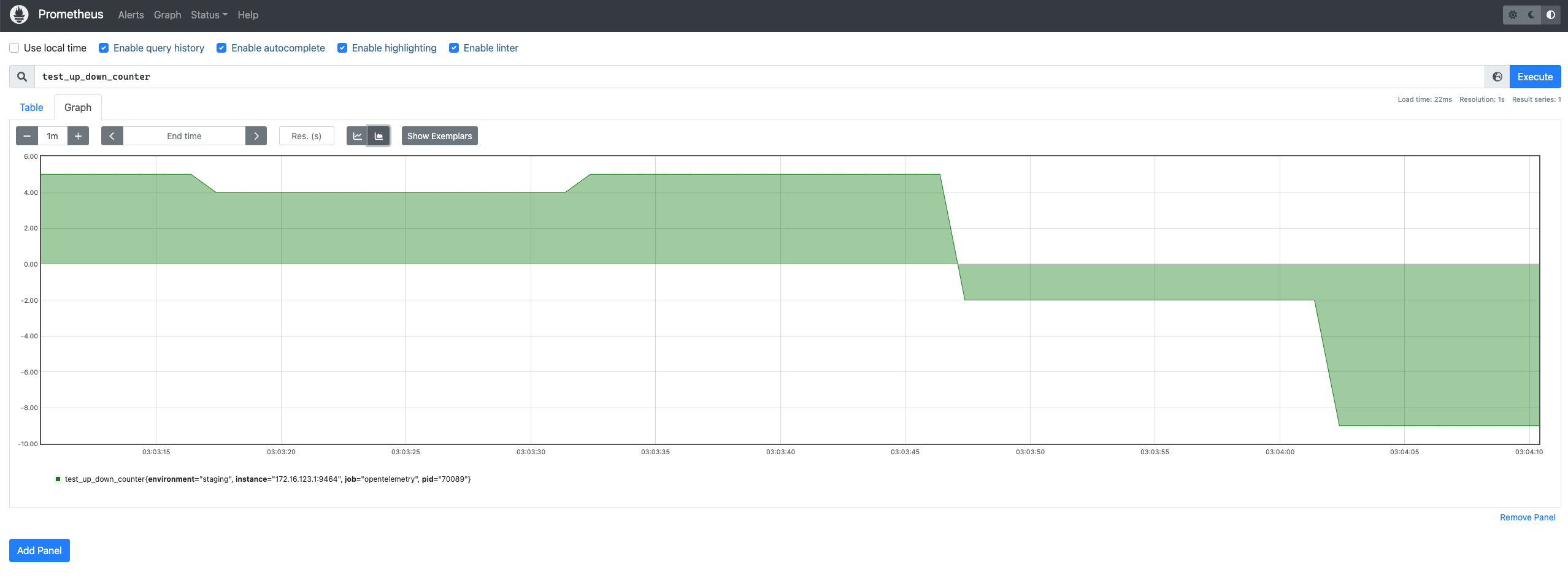
Task: Increase the range with plus button
Action: point(78,136)
